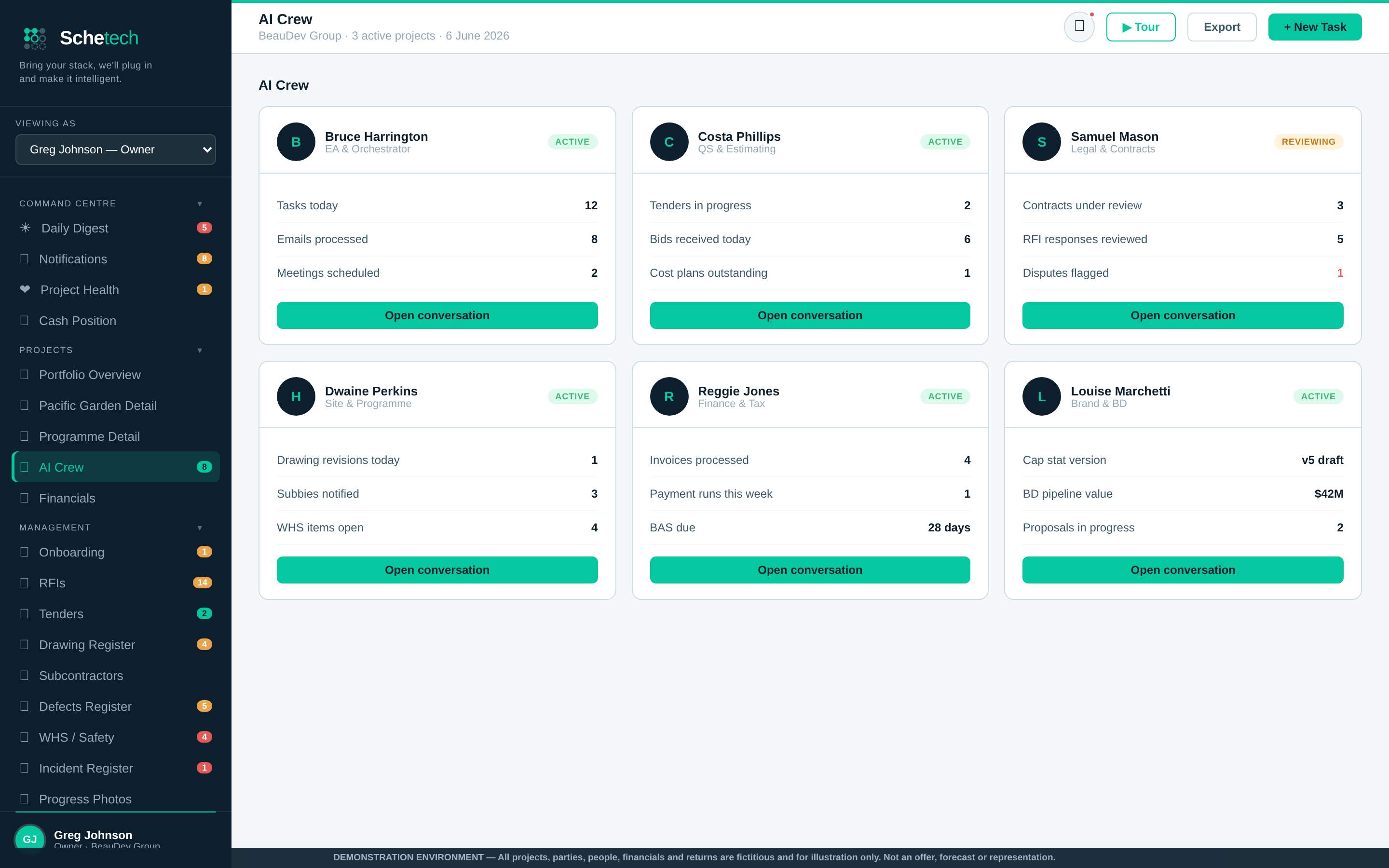The height and width of the screenshot is (868, 1389).
Task: Open conversation with Louise Marchetti
Action: 1183,570
